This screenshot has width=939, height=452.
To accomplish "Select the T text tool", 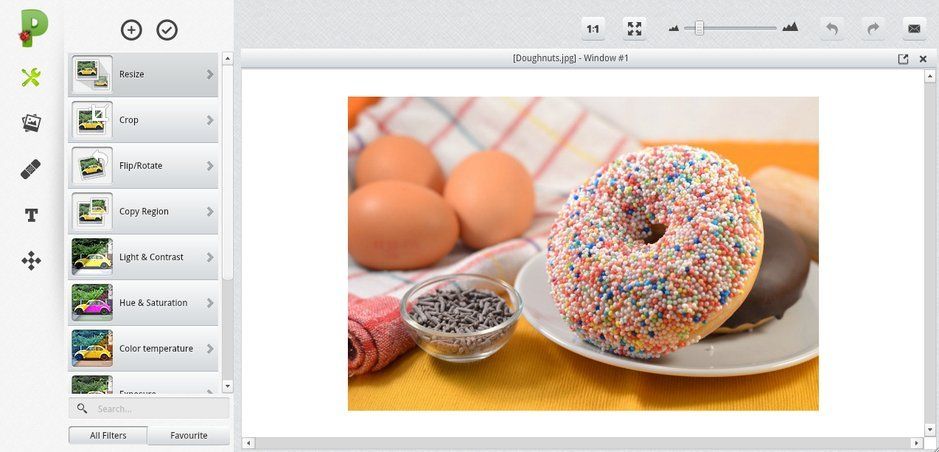I will click(31, 215).
